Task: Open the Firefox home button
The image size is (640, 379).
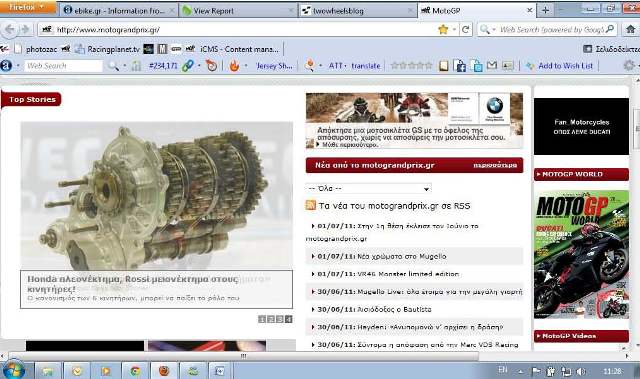Action: pos(631,29)
